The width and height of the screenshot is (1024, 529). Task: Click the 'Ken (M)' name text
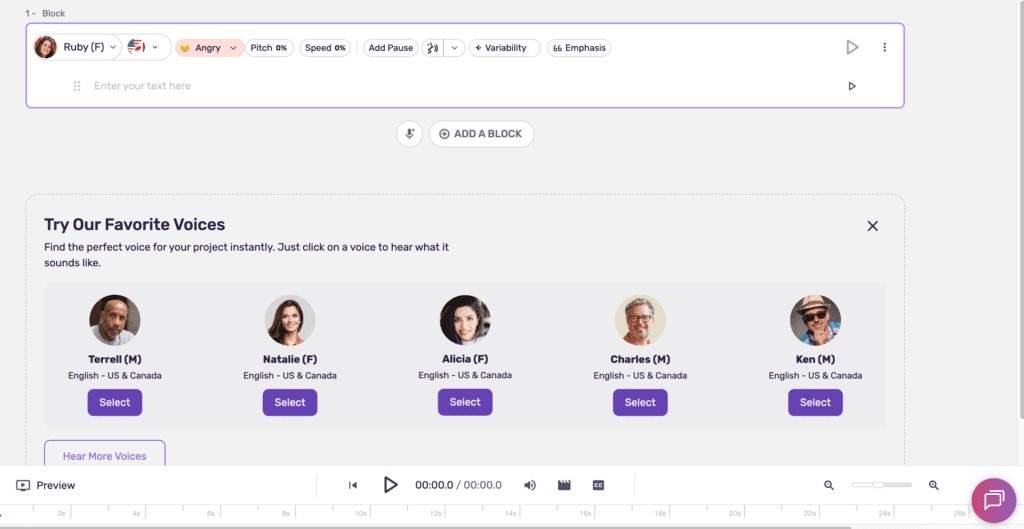coord(816,359)
